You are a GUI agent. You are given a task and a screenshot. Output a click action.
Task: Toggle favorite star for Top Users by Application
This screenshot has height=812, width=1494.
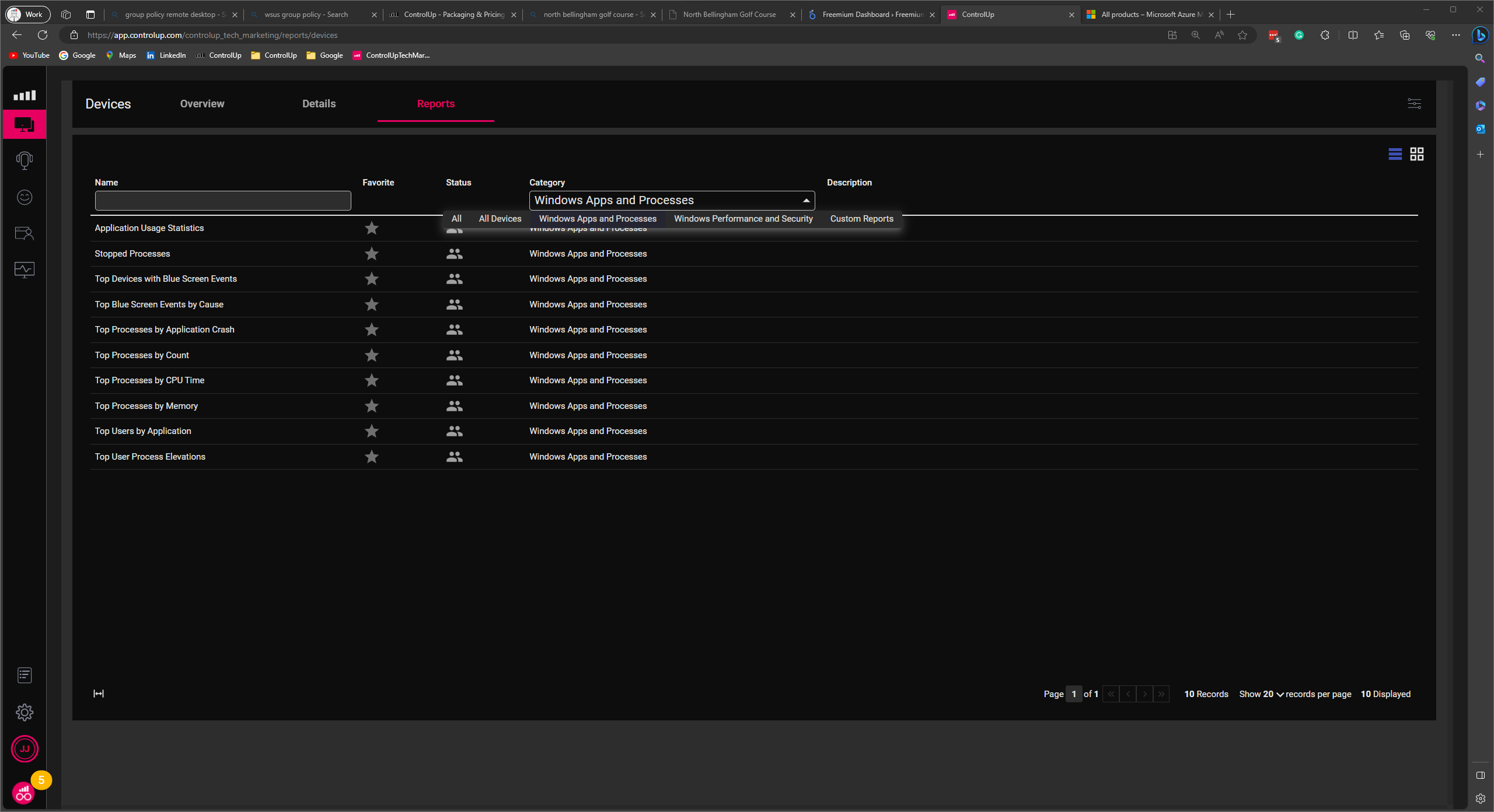click(371, 431)
